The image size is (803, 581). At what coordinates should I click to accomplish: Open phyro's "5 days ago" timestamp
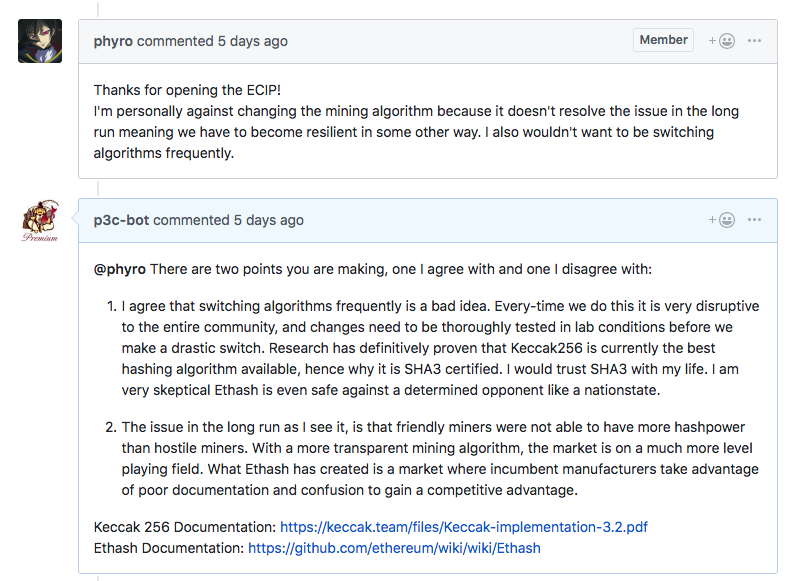click(252, 41)
